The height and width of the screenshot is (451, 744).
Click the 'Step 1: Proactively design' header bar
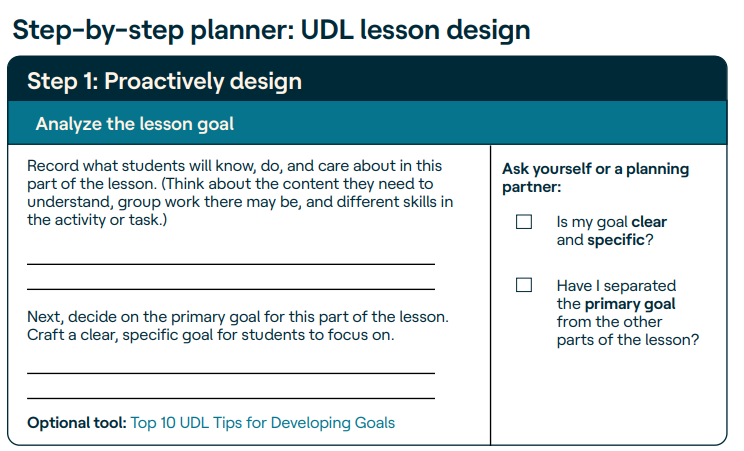point(367,81)
